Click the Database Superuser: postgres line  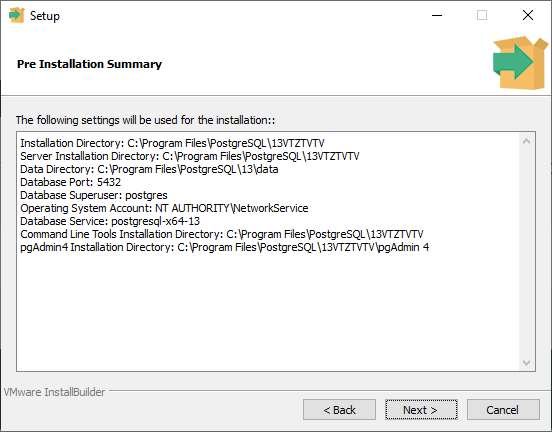click(x=94, y=195)
